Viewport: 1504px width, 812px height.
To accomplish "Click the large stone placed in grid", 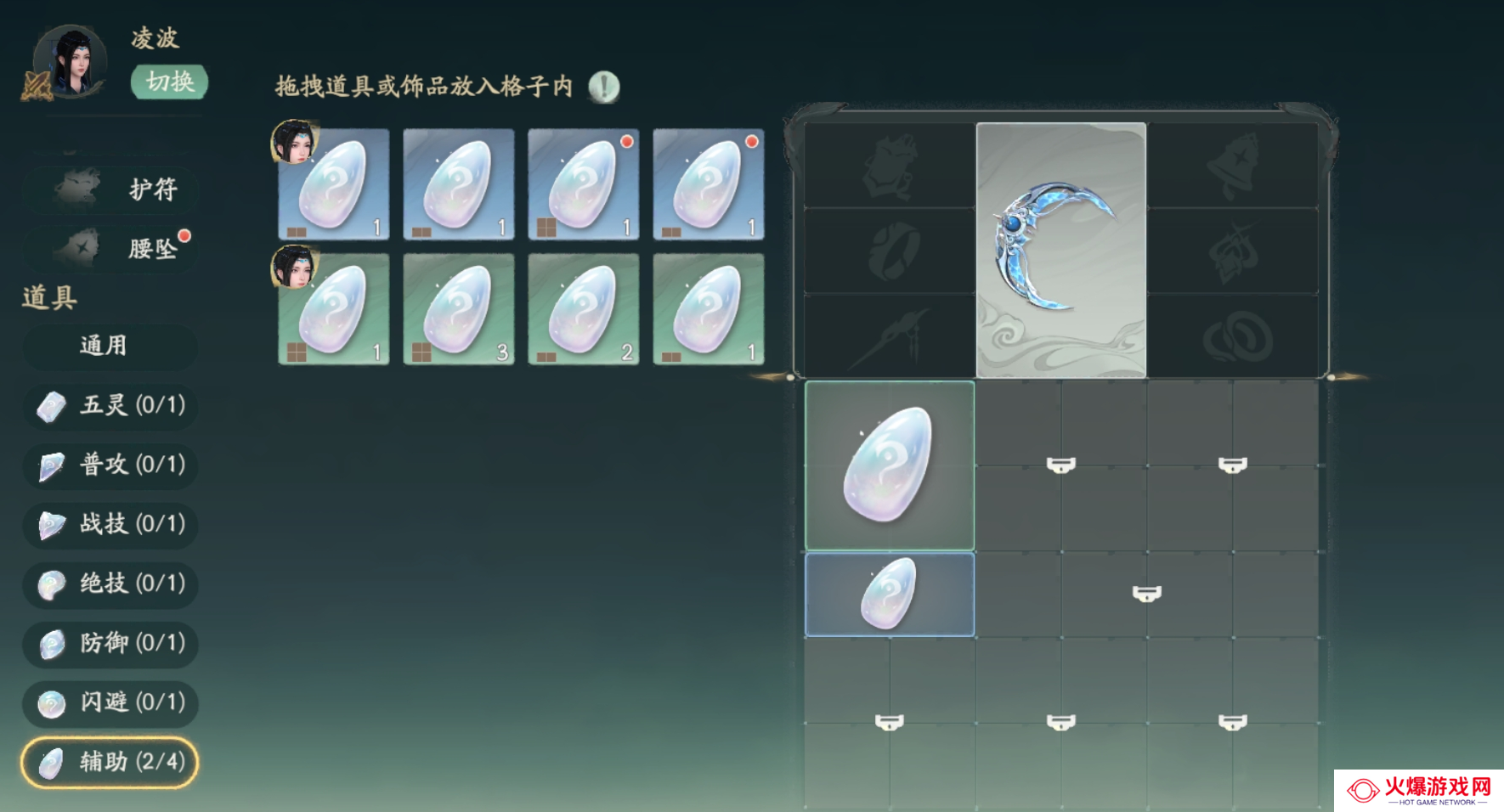I will (890, 465).
